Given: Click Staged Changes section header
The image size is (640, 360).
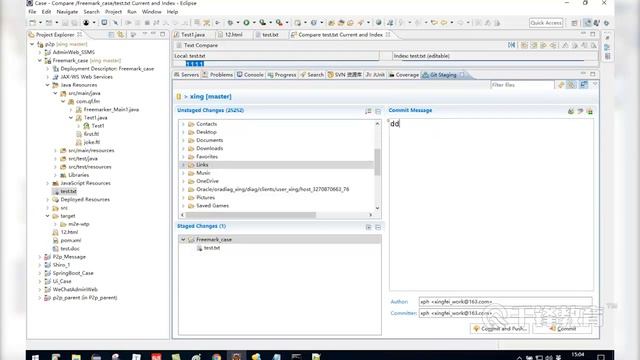Looking at the screenshot, I should (x=202, y=226).
